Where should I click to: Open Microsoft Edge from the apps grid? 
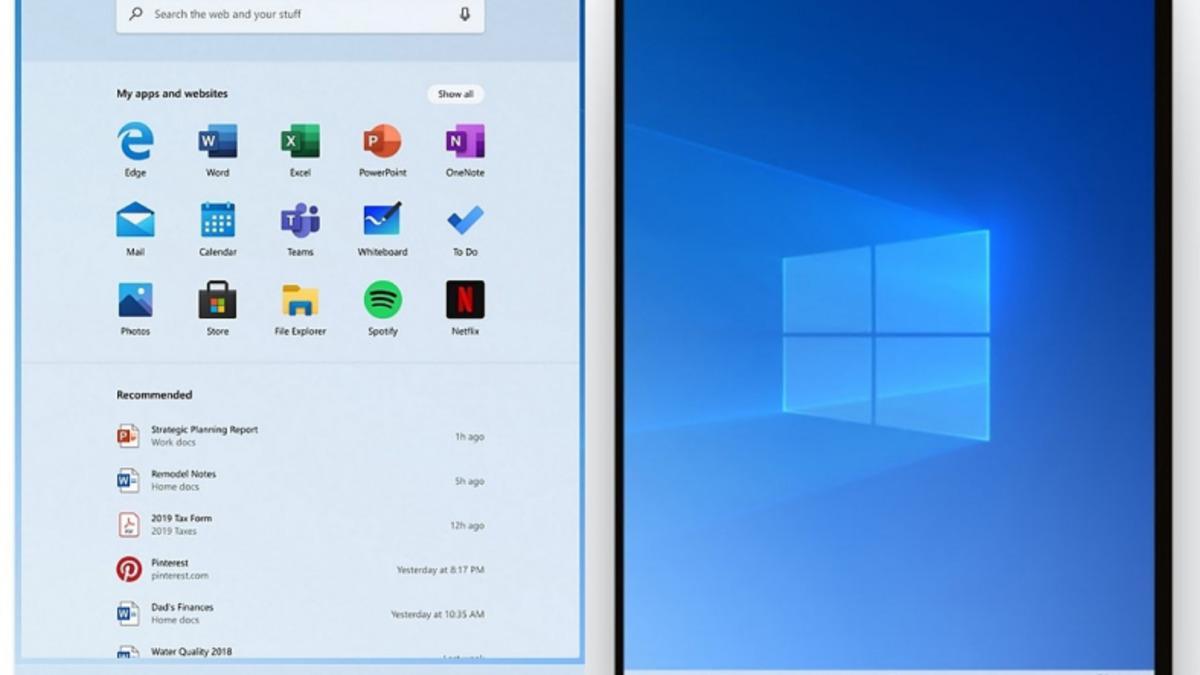tap(135, 143)
